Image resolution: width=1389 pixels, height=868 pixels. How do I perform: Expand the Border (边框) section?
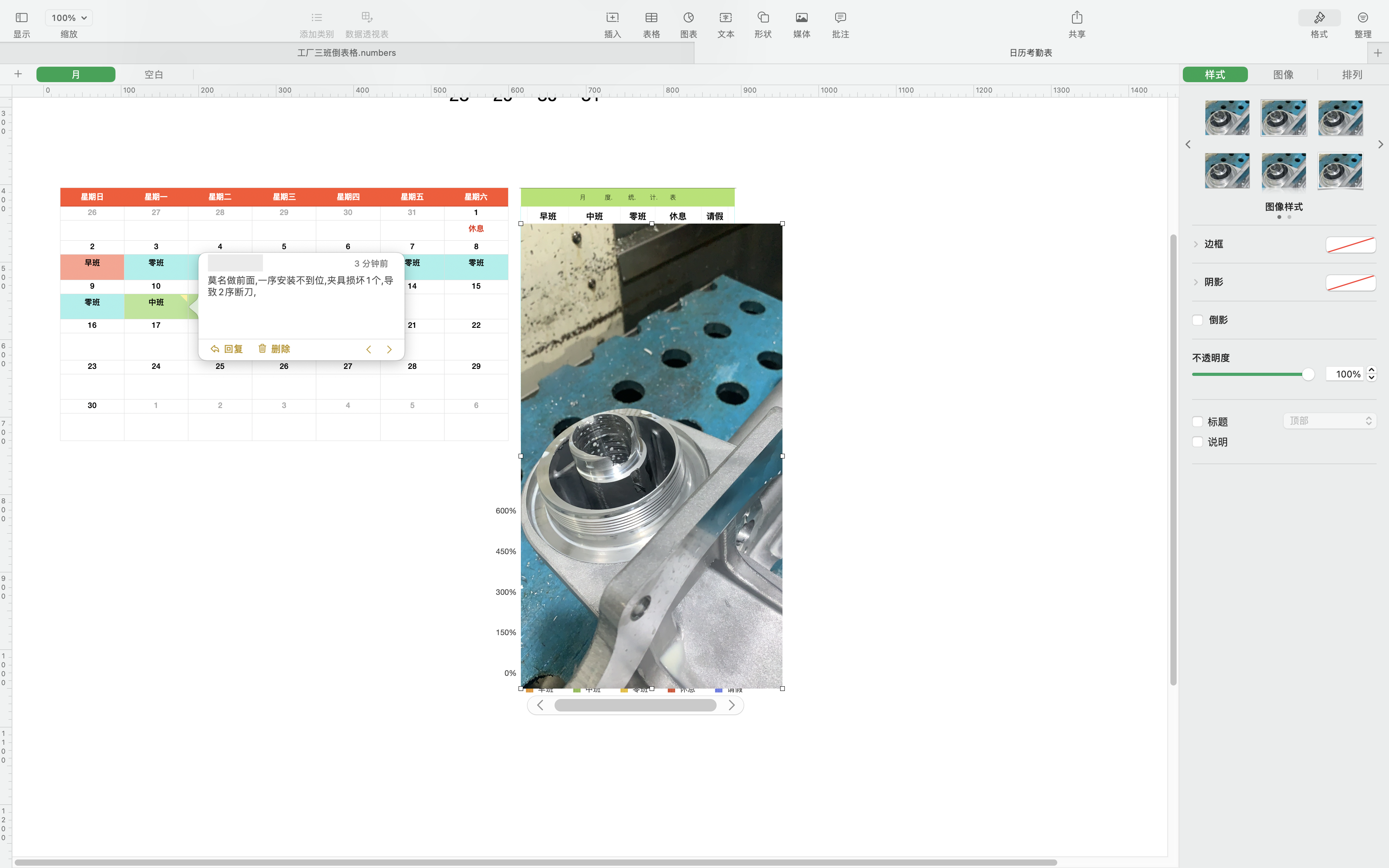[x=1196, y=245]
